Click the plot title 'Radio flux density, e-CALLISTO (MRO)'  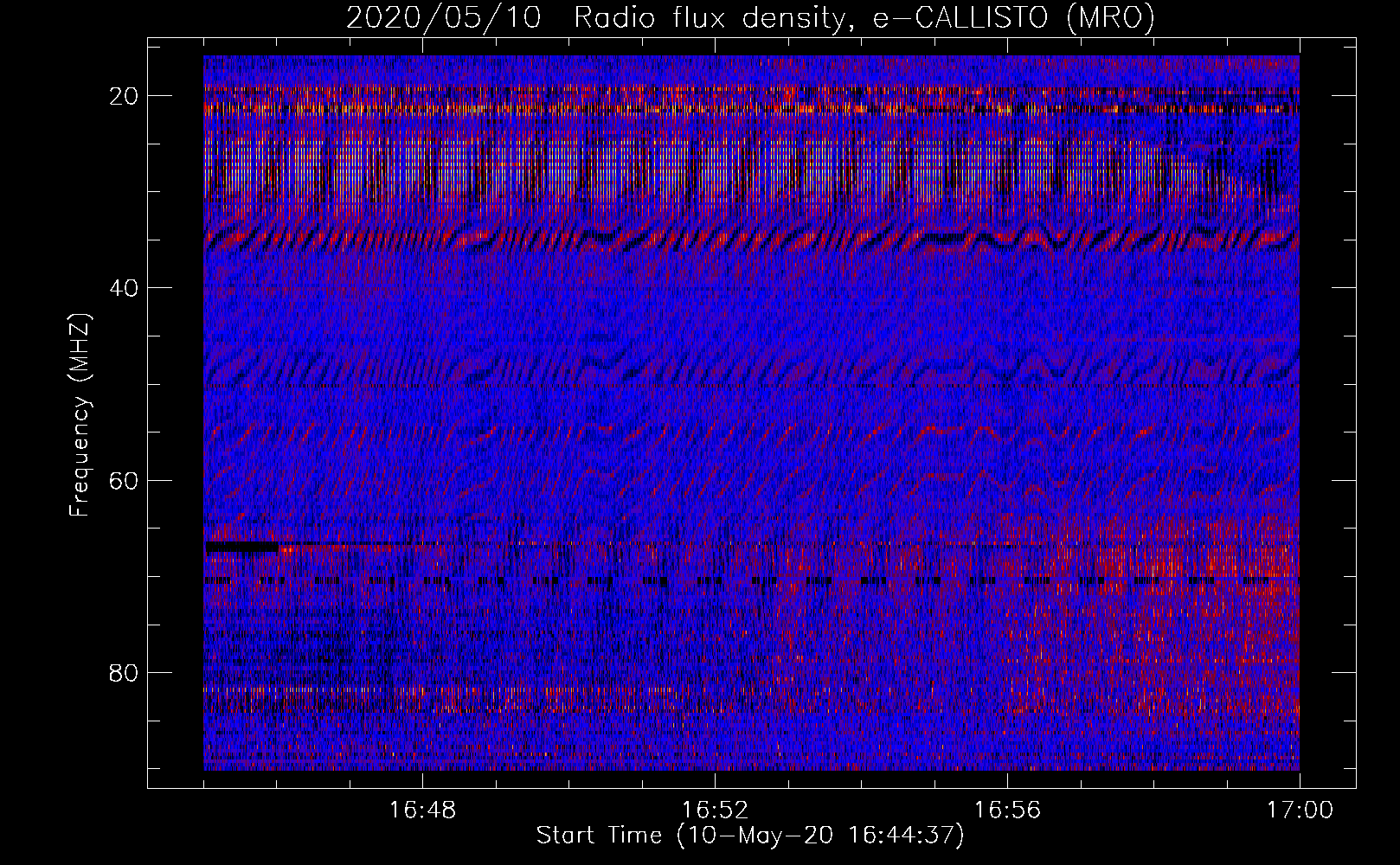(864, 18)
